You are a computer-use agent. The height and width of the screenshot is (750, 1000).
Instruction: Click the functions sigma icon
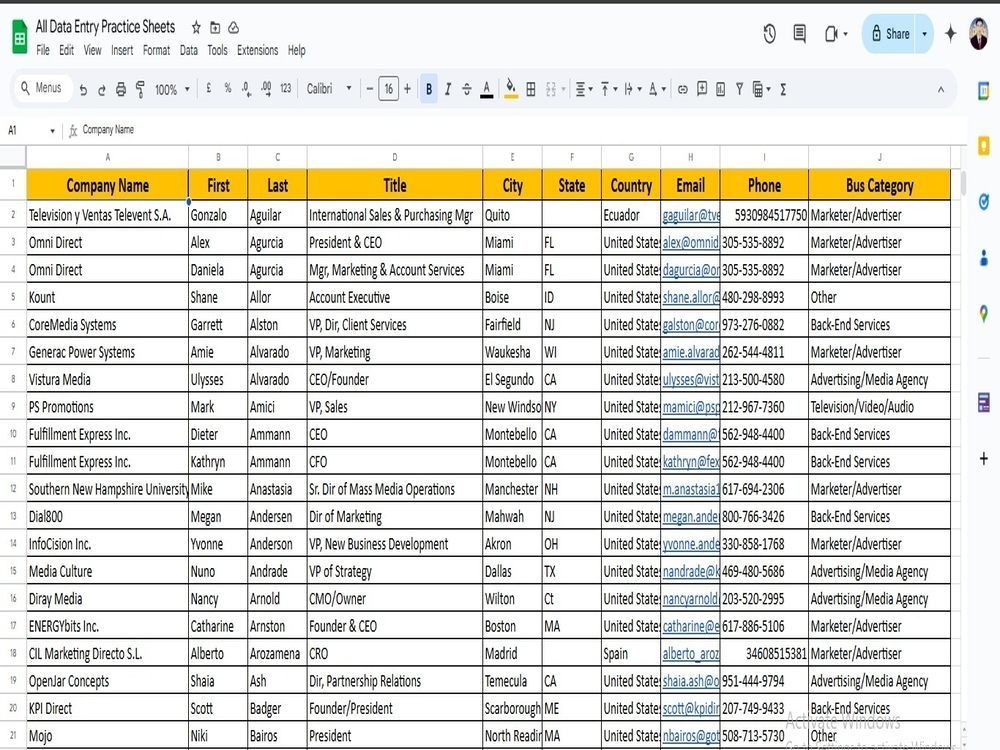coord(783,89)
